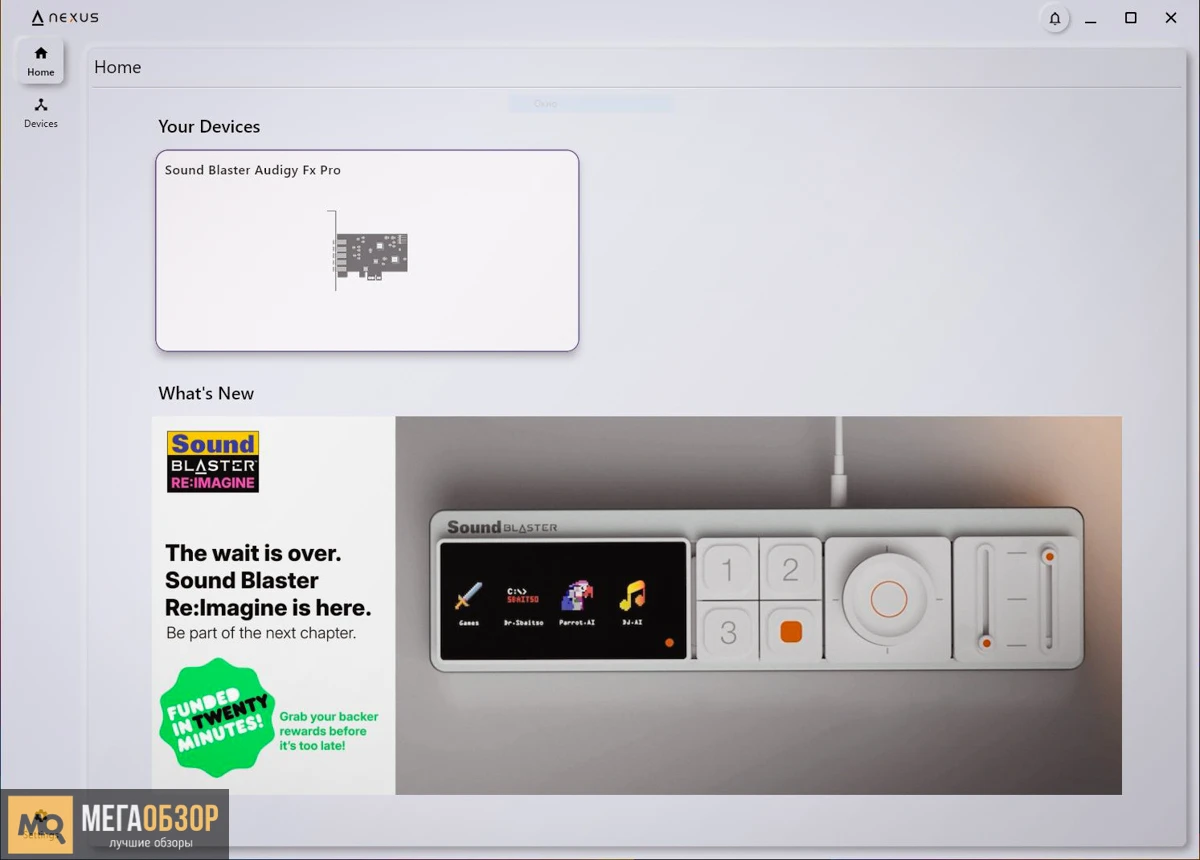Viewport: 1200px width, 860px height.
Task: Maximize the Nexus window
Action: pos(1131,18)
